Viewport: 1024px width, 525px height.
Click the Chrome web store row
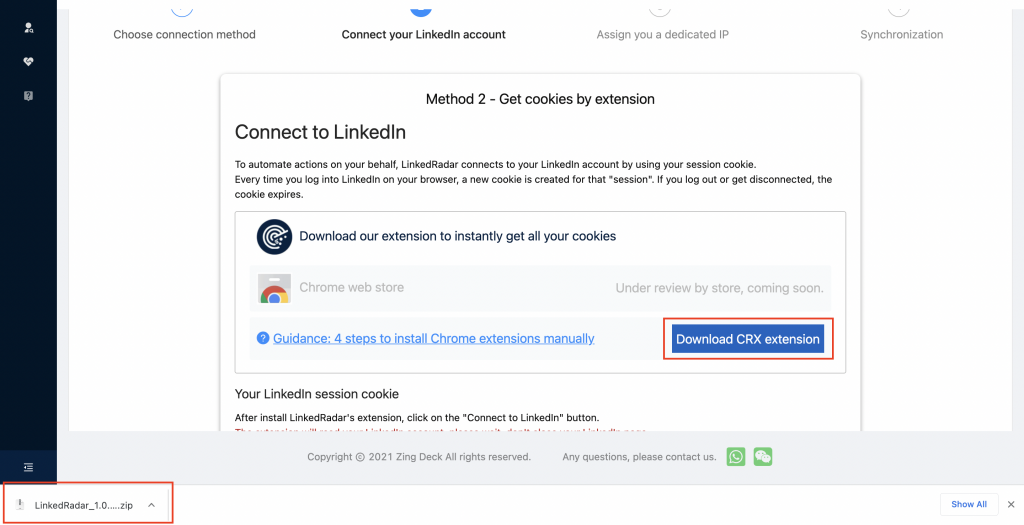(540, 288)
